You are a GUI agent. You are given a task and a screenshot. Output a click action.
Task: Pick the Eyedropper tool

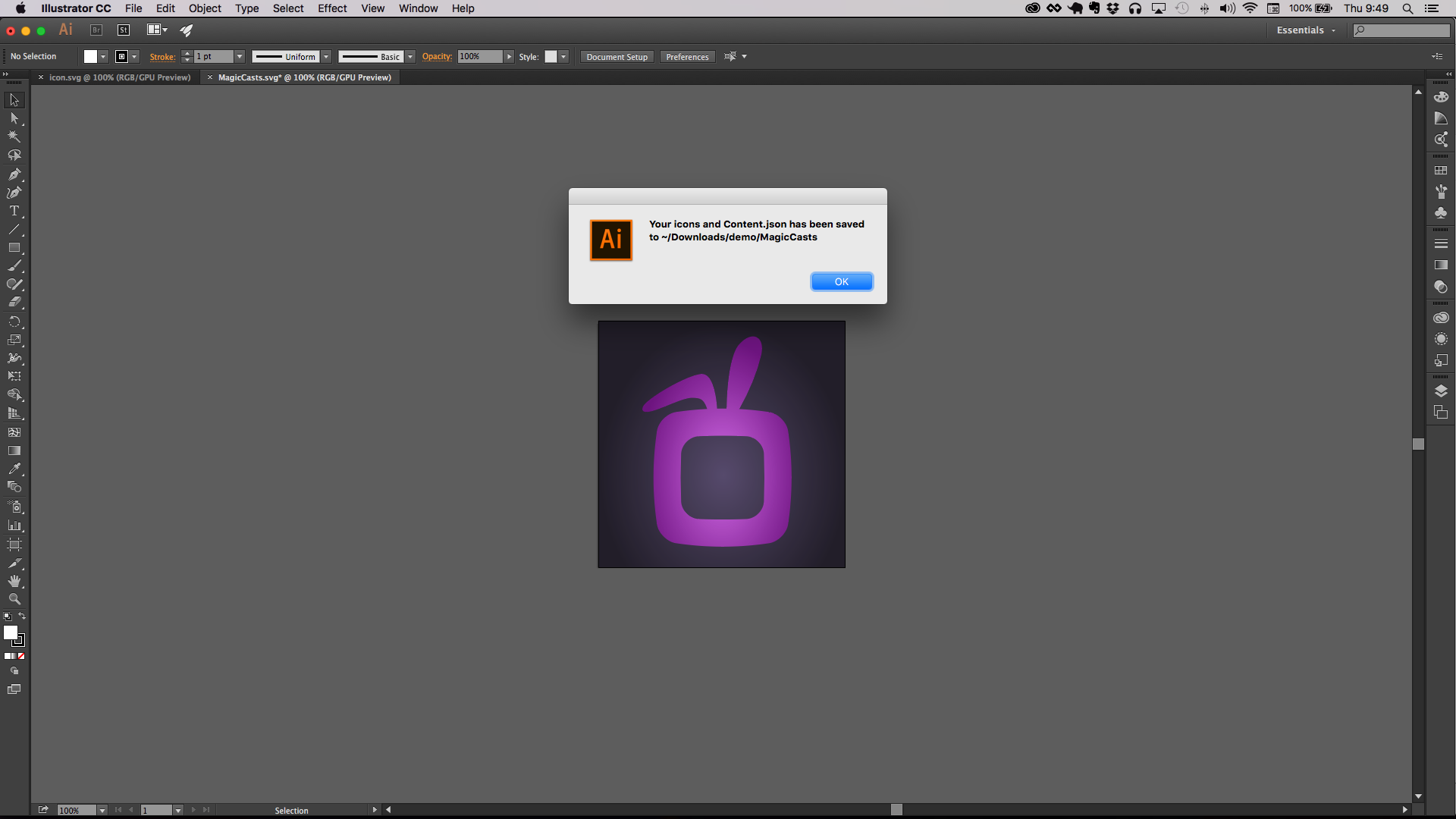tap(15, 469)
